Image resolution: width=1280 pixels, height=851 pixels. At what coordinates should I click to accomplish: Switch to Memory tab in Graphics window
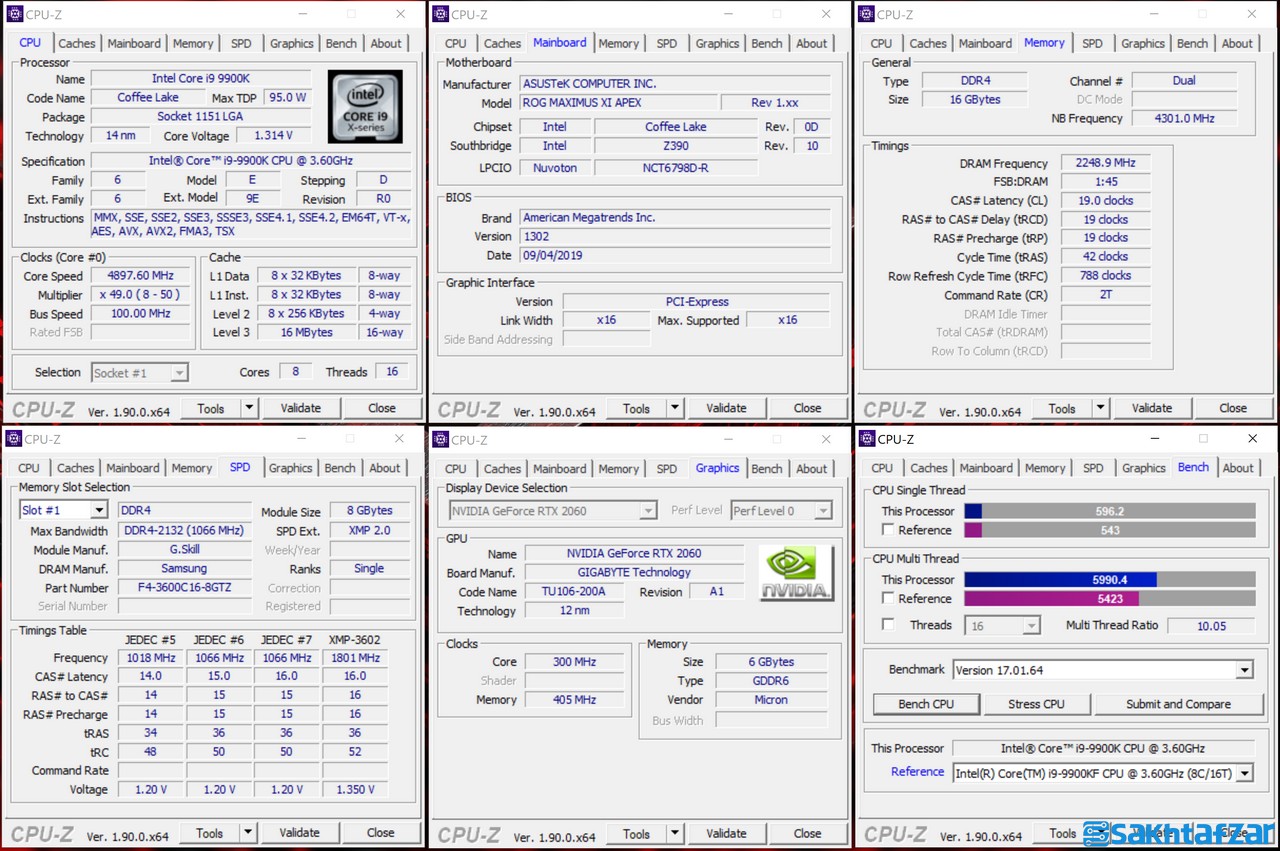[619, 468]
